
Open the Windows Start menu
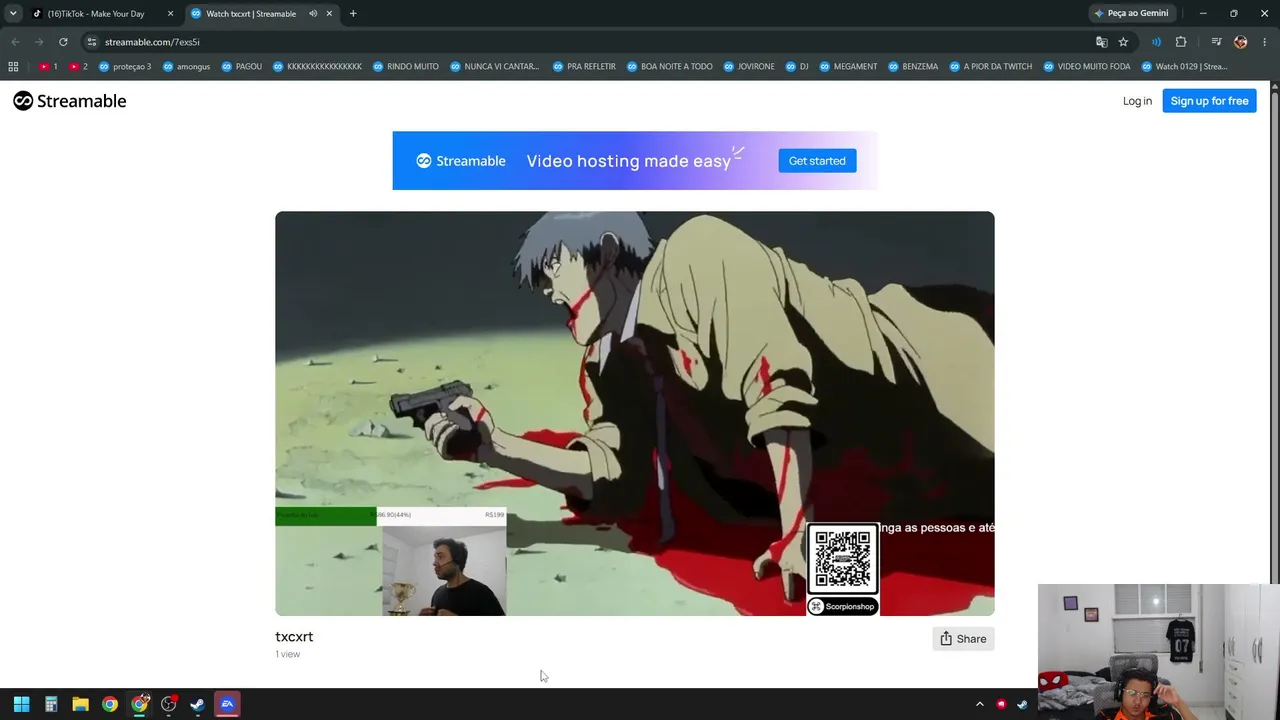[21, 704]
